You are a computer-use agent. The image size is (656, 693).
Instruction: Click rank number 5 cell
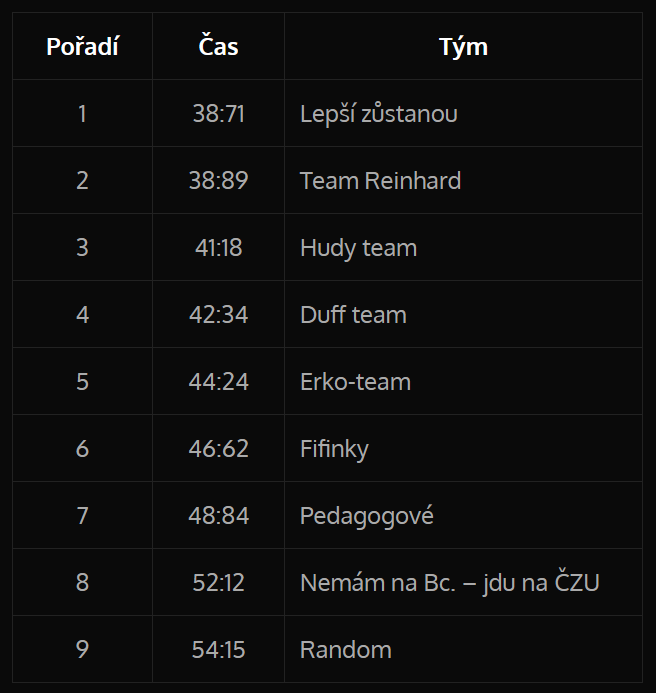pos(82,382)
